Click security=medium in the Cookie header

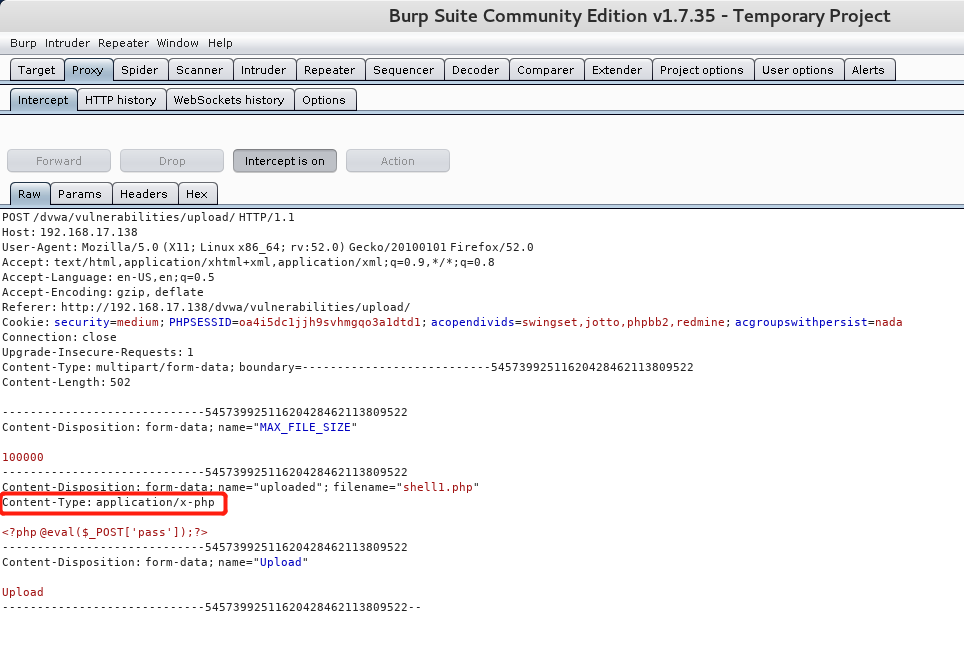(x=106, y=322)
